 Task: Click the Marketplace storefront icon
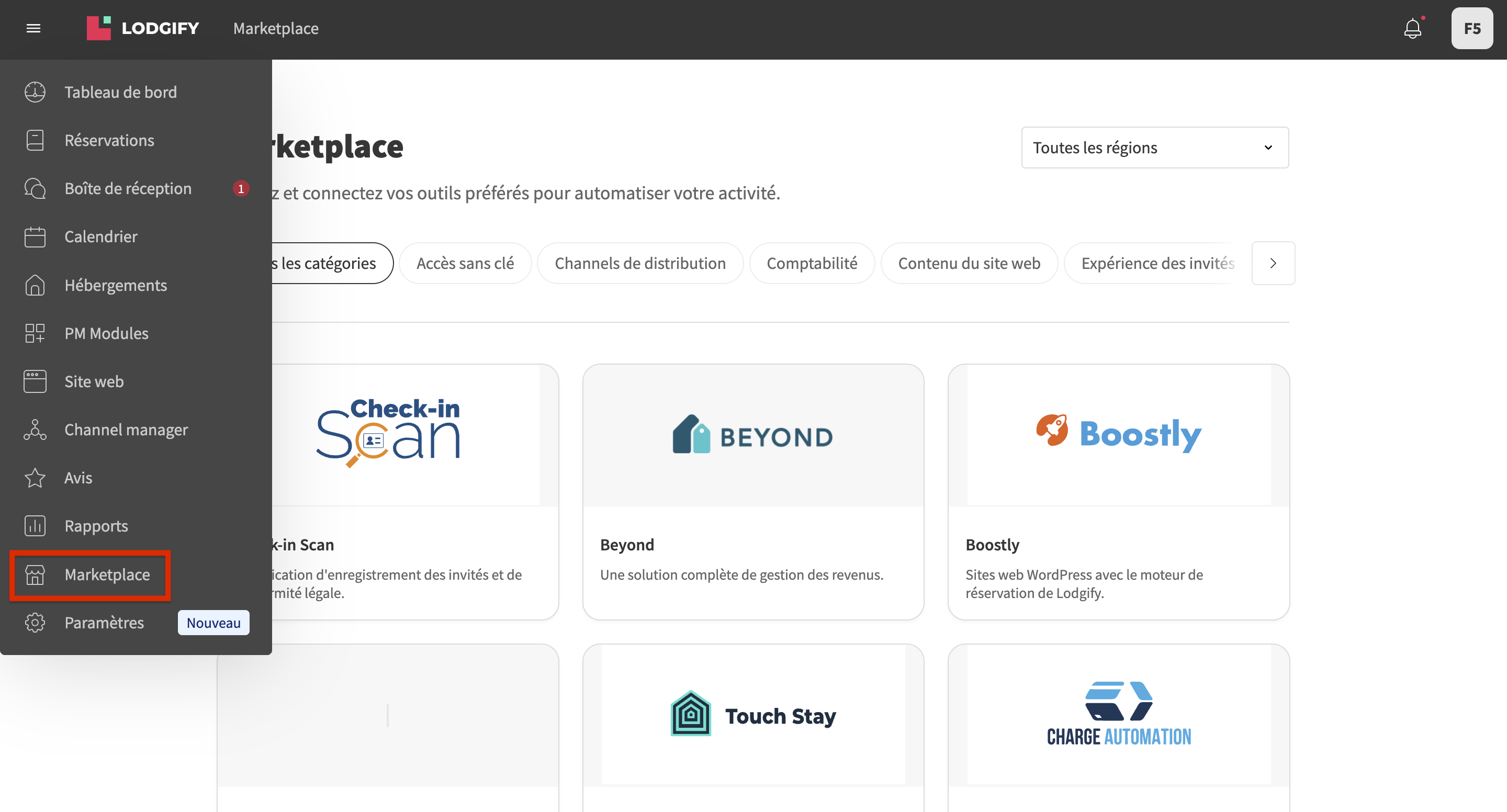click(x=35, y=574)
